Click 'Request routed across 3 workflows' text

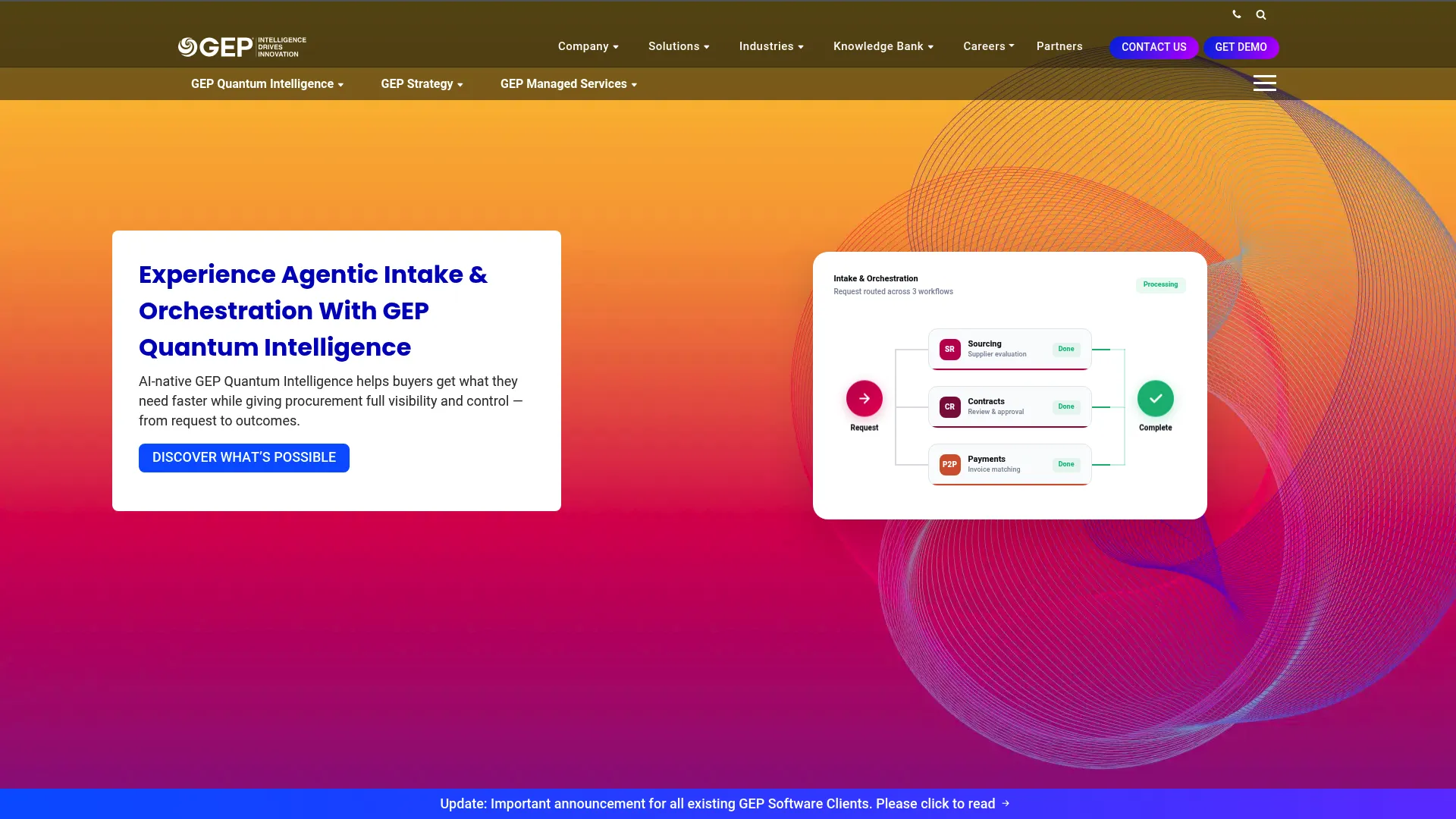point(893,292)
